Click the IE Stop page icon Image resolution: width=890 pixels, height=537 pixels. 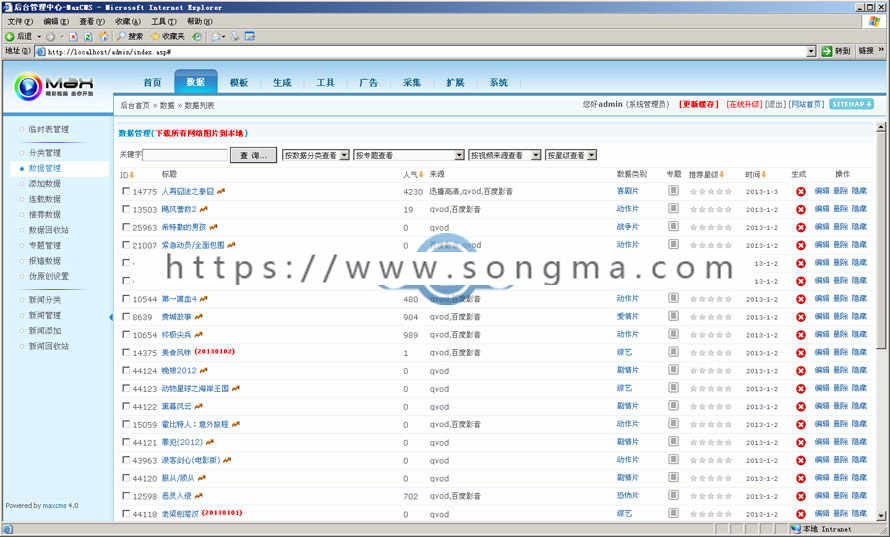[73, 36]
